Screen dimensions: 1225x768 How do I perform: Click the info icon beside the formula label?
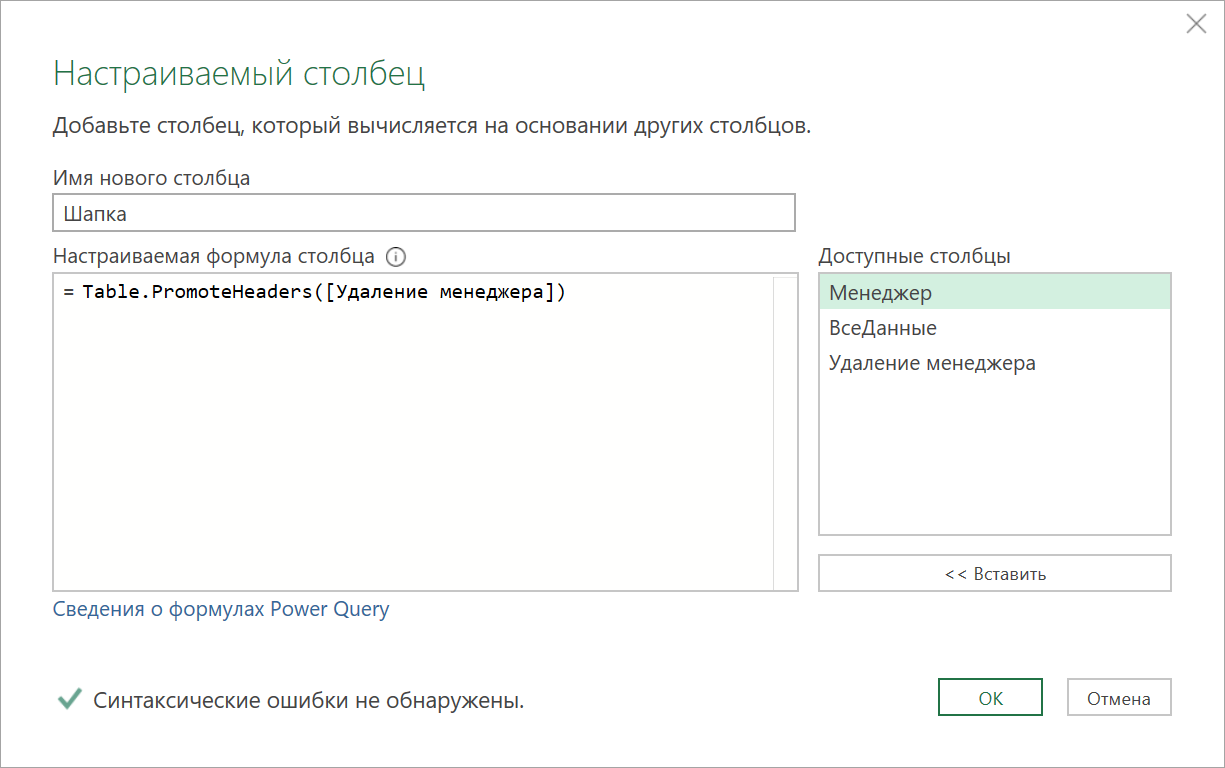[396, 257]
